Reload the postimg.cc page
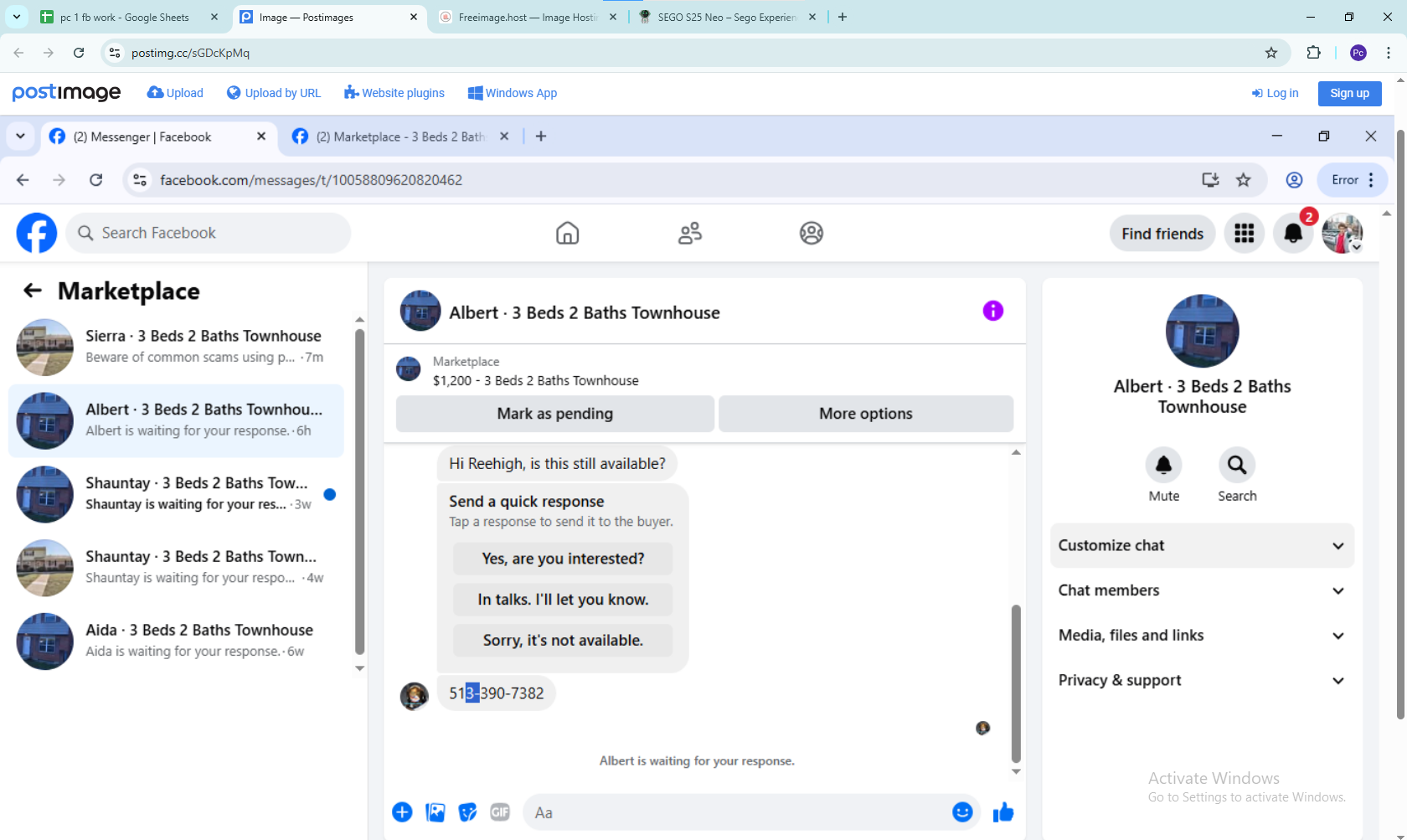1407x840 pixels. 79,53
